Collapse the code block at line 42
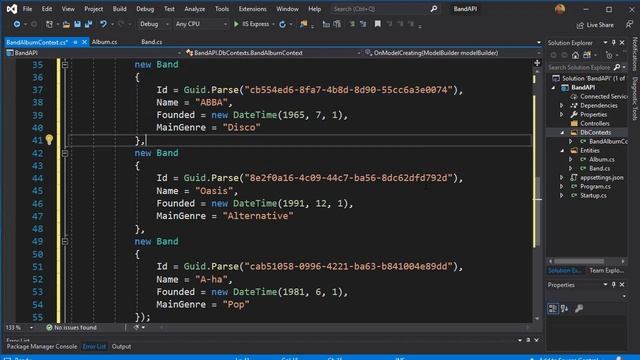Viewport: 640px width, 360px height. pos(65,153)
